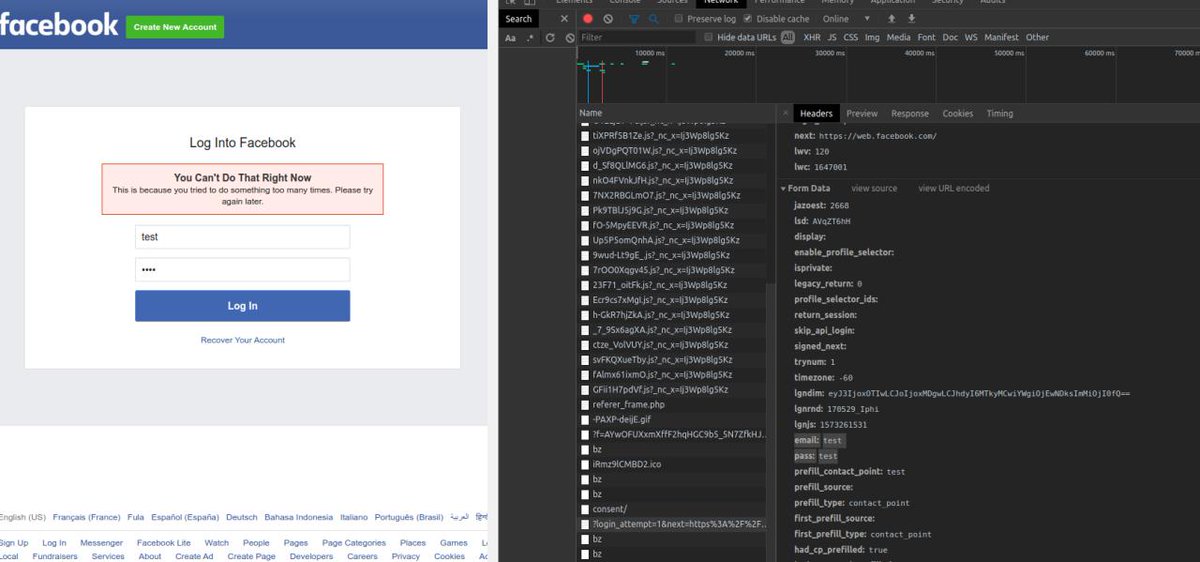Viewport: 1200px width, 562px height.
Task: Select the -PAXP-deijE.gif request
Action: pos(672,420)
